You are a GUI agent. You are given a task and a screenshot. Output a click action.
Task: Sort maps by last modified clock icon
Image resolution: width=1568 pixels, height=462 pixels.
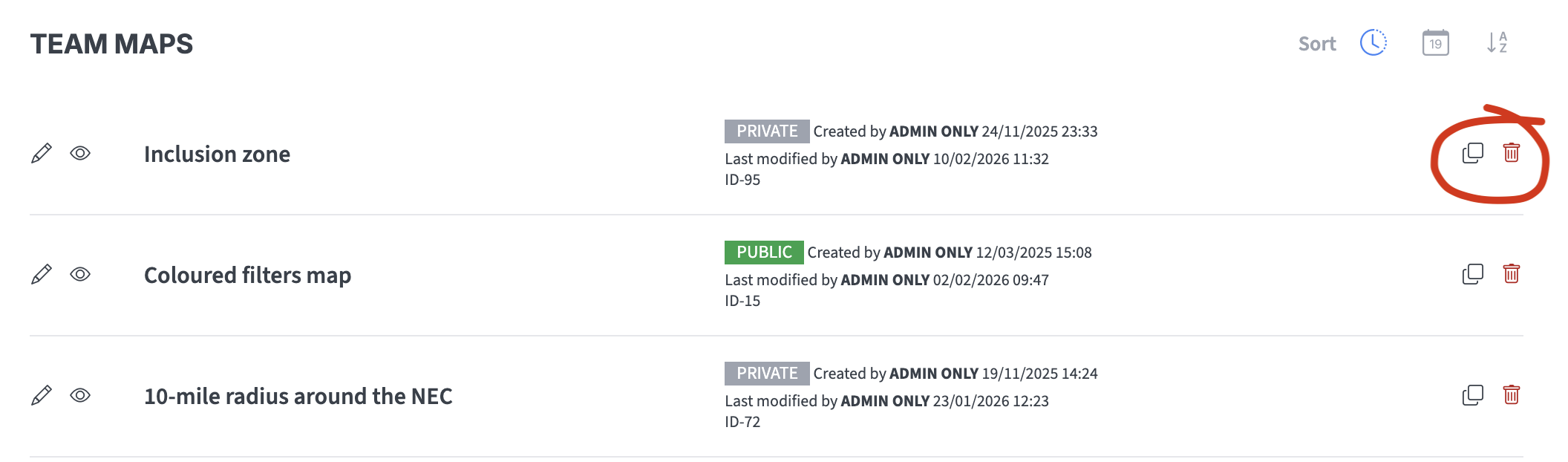click(1373, 43)
